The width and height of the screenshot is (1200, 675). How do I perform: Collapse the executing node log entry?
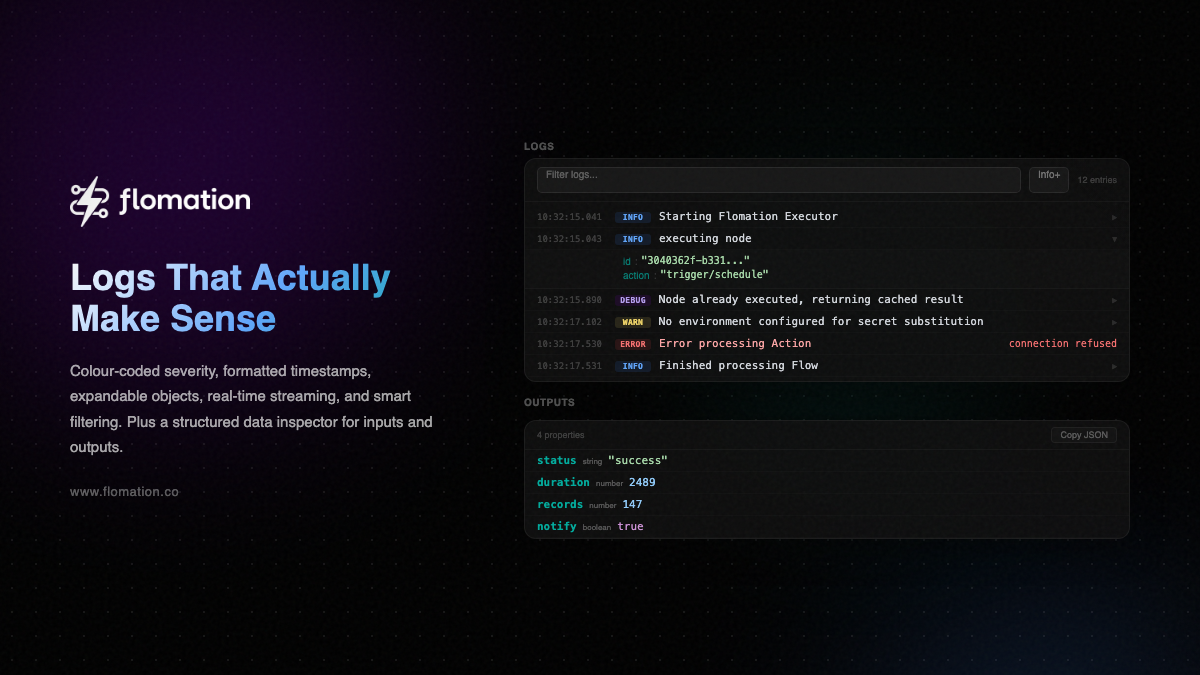[1114, 239]
